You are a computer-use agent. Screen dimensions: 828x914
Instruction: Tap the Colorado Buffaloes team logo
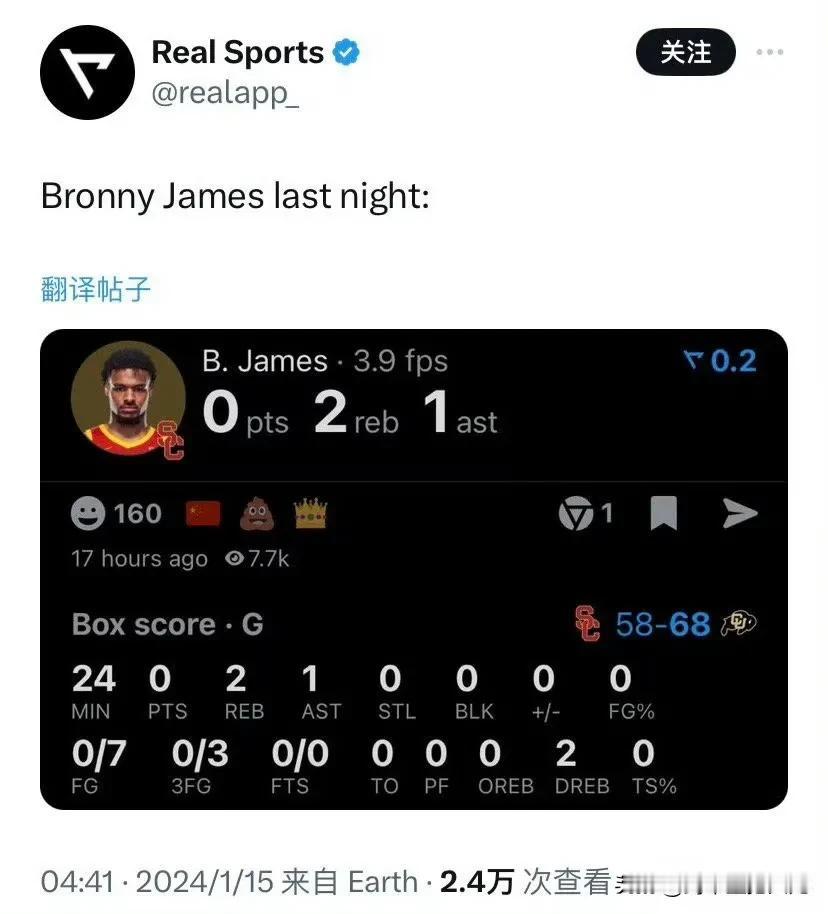738,623
